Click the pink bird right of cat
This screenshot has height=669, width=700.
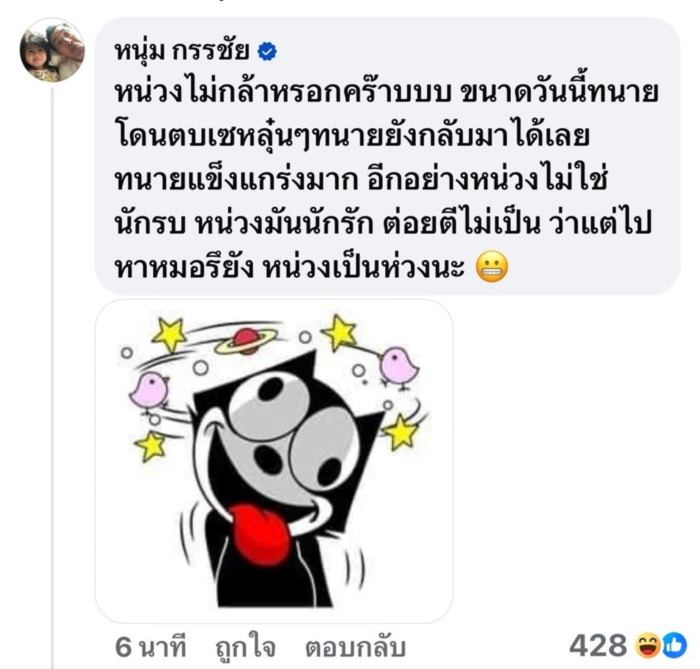pos(397,367)
